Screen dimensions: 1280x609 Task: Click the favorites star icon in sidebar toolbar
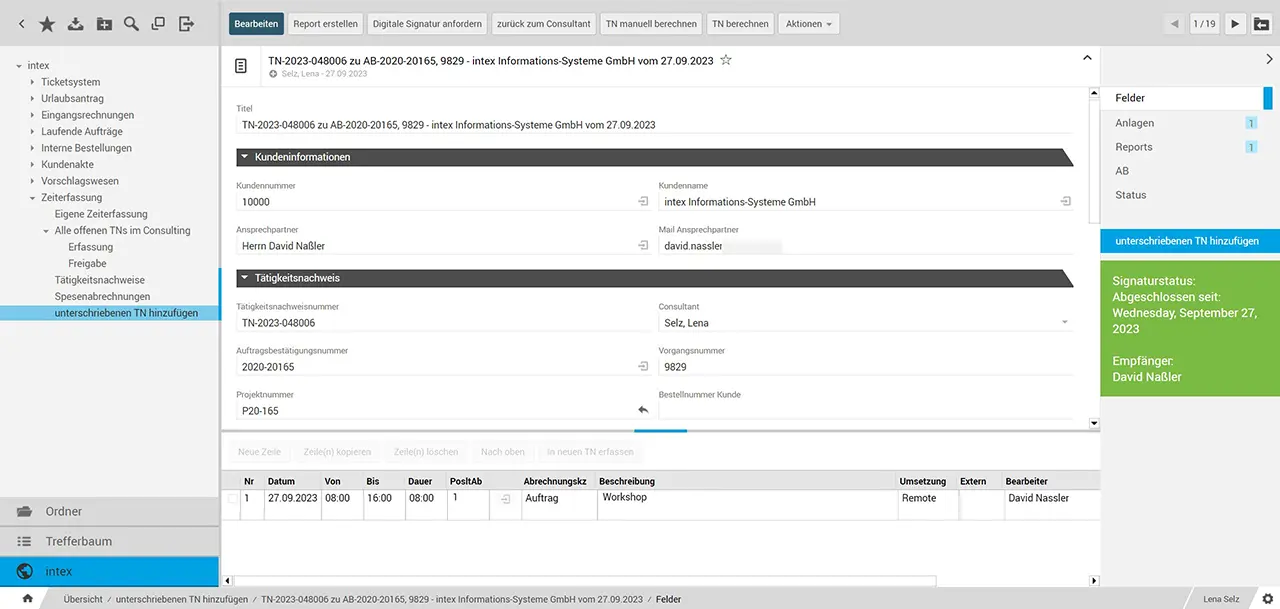pos(47,24)
